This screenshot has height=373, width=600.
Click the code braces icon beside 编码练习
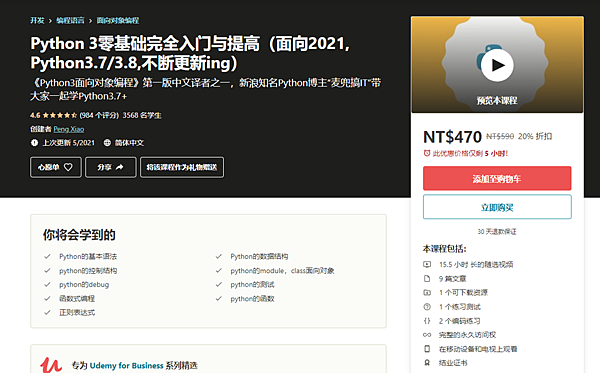tap(427, 321)
